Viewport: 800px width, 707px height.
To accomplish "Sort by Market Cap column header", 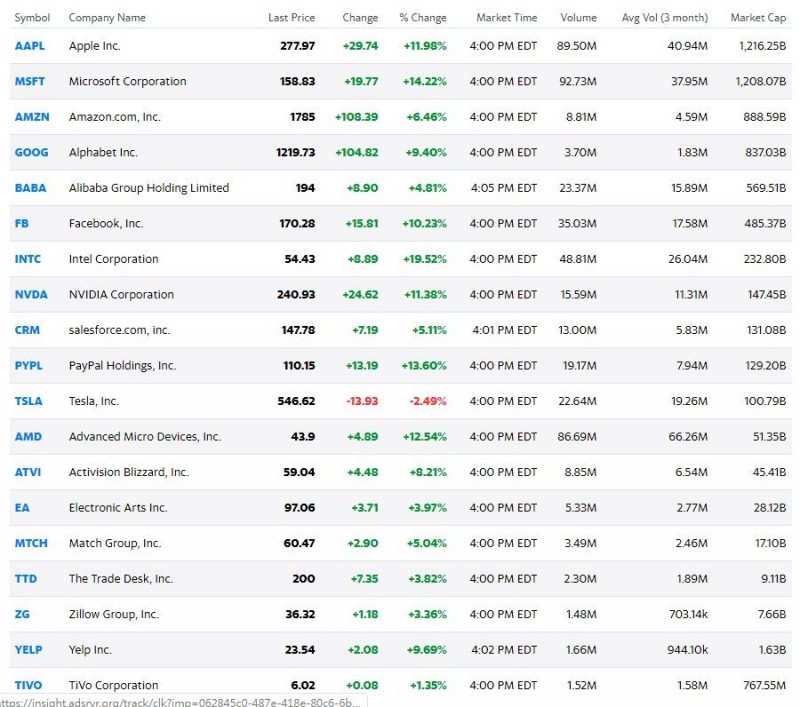I will click(758, 18).
